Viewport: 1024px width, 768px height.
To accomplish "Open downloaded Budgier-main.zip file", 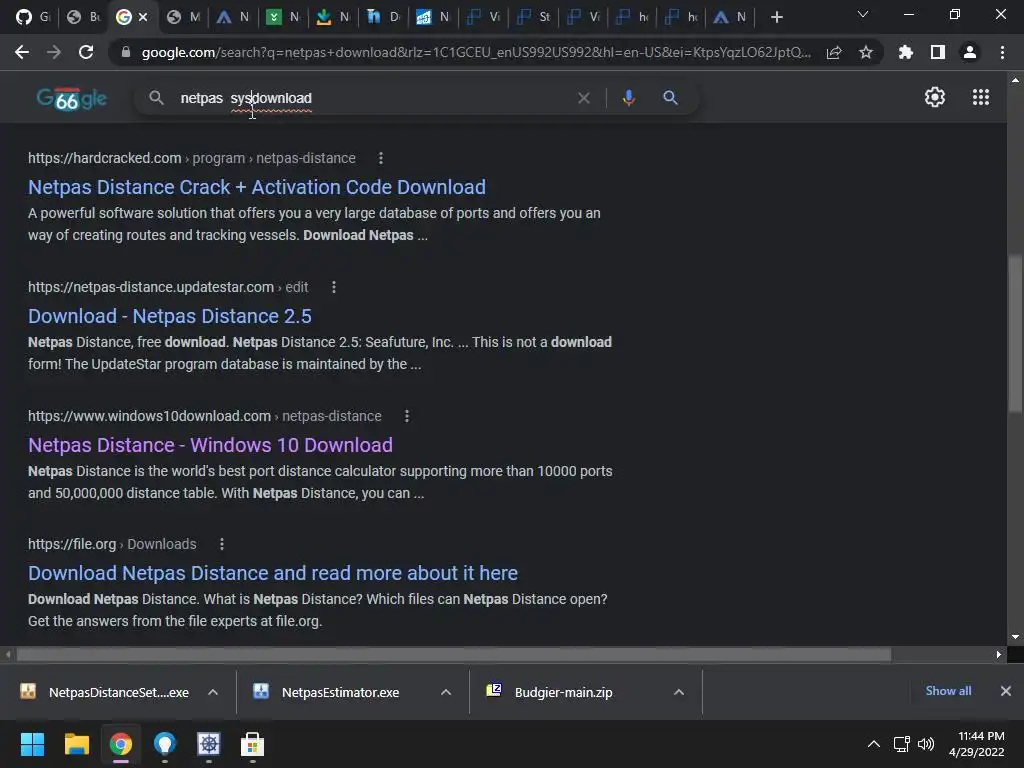I will (x=550, y=692).
